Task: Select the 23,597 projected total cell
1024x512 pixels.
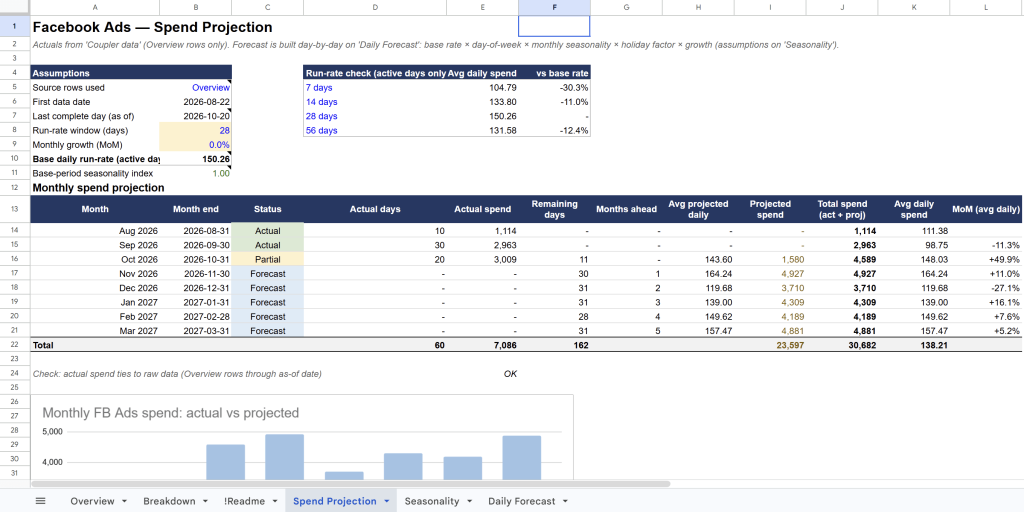Action: [770, 345]
